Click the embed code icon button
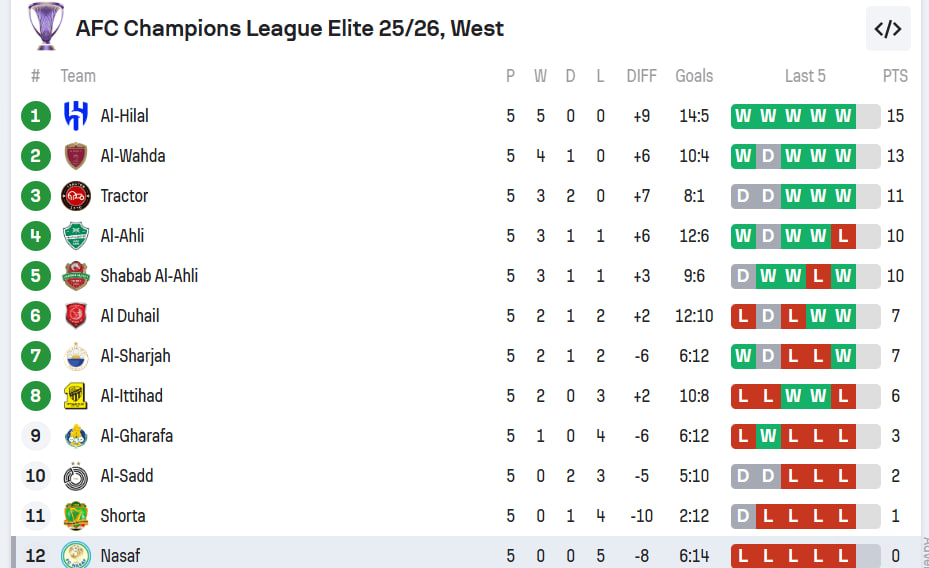This screenshot has height=568, width=929. (888, 28)
